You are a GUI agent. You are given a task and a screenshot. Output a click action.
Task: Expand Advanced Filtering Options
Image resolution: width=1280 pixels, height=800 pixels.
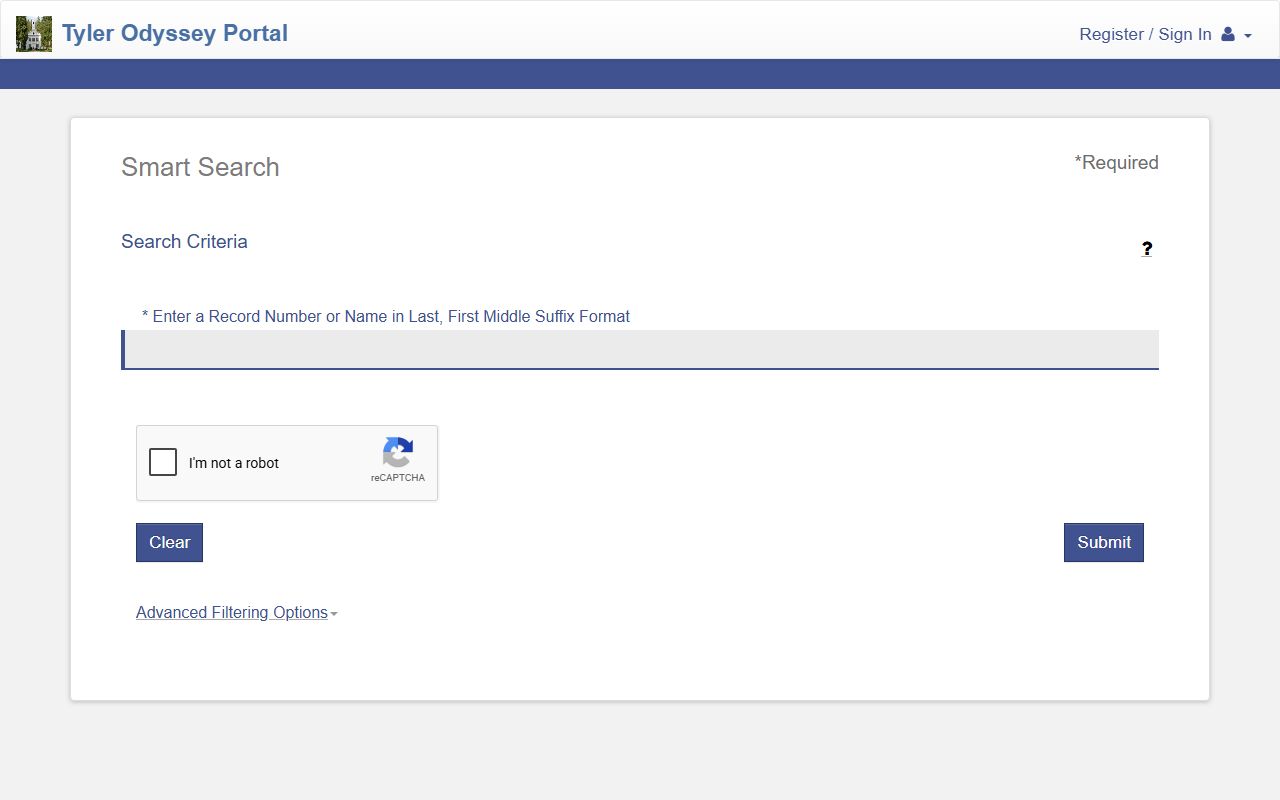(x=236, y=613)
